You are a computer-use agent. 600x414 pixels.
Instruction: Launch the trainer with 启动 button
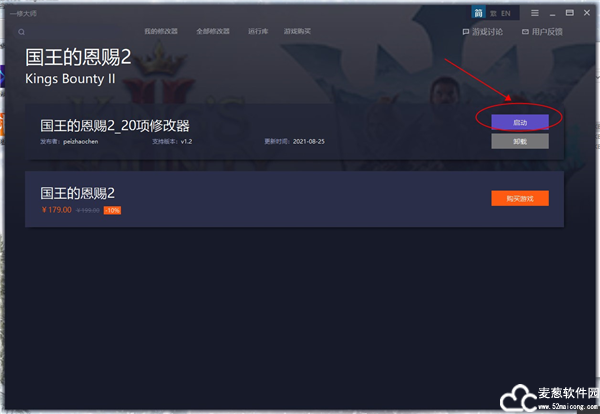(x=520, y=122)
